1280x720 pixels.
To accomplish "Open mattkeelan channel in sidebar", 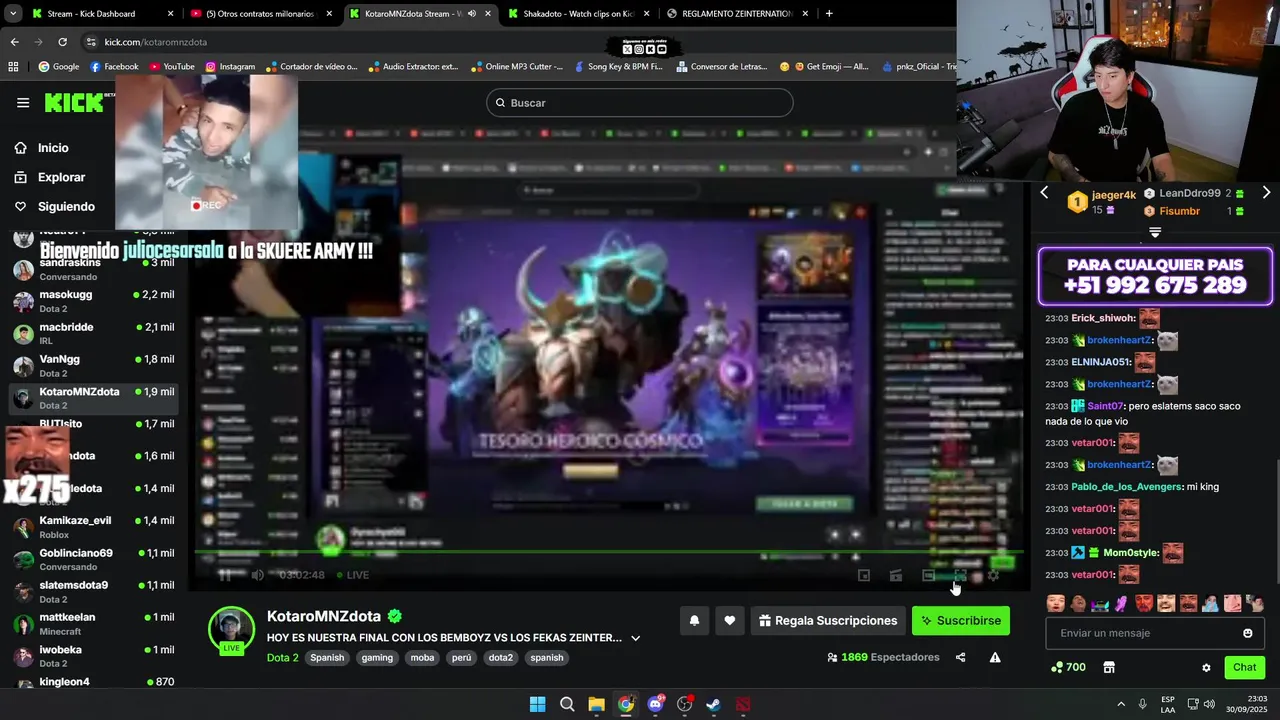I will 94,623.
